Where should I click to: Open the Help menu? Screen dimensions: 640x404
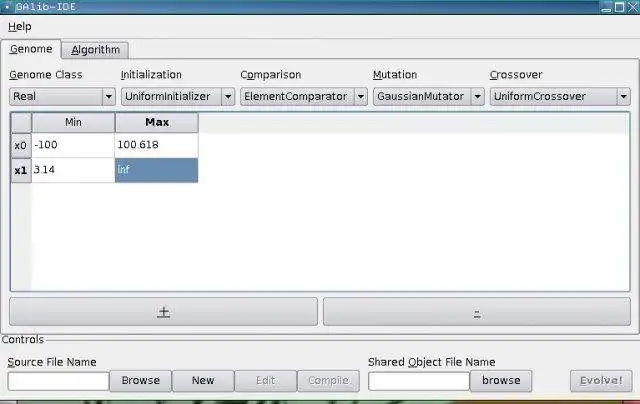pos(20,27)
